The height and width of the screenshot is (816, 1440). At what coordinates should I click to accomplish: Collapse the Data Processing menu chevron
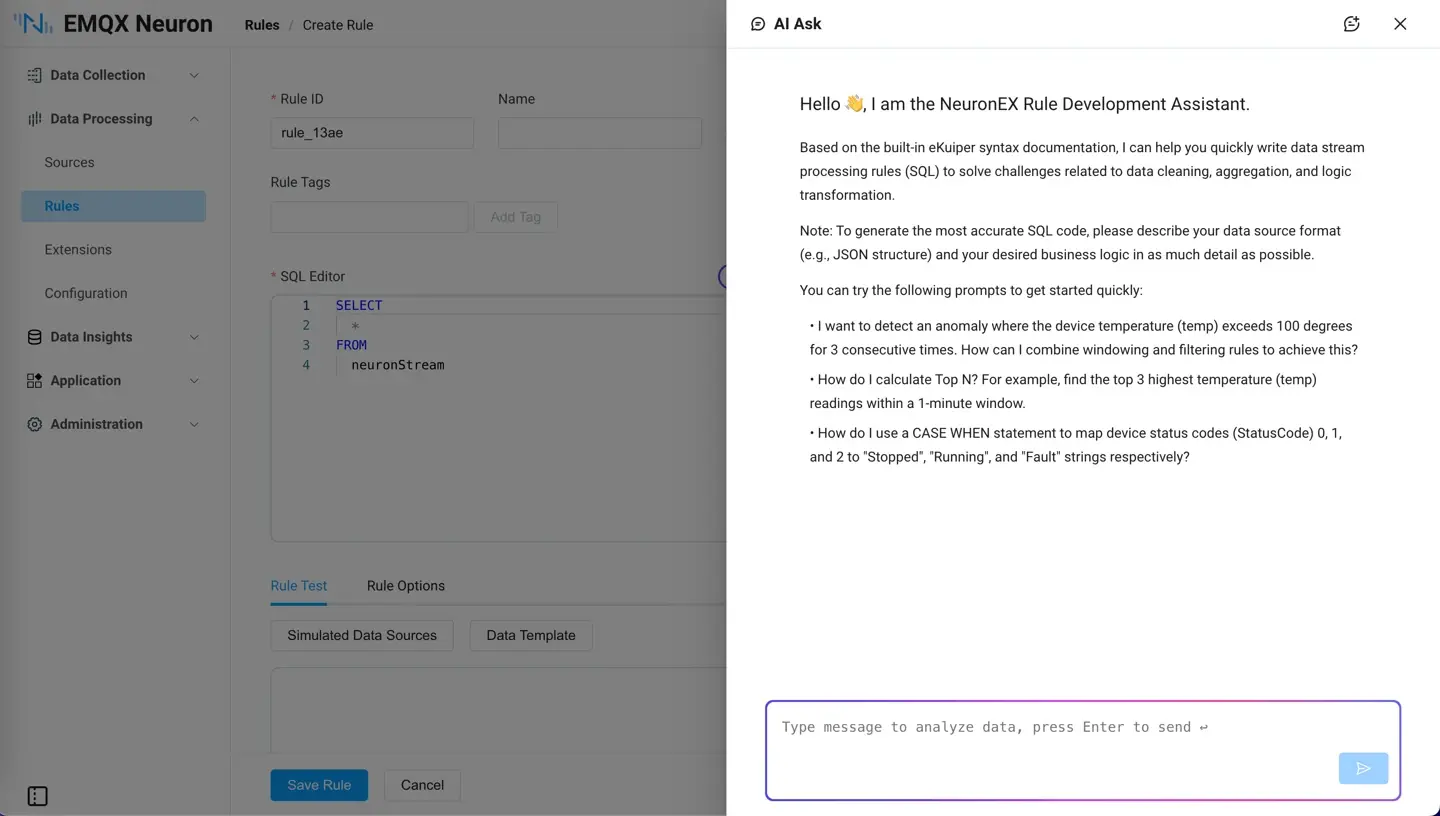(x=194, y=119)
